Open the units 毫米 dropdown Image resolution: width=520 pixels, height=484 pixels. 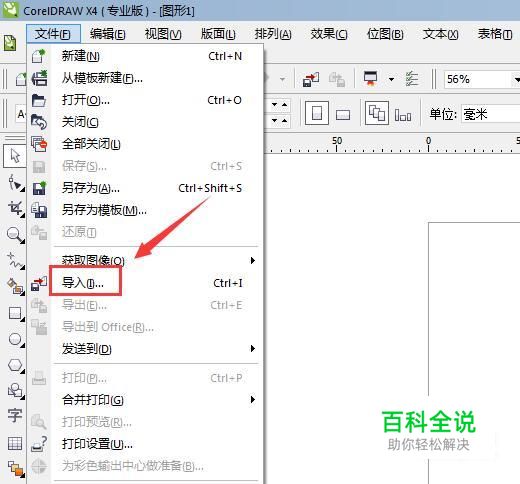pos(490,114)
